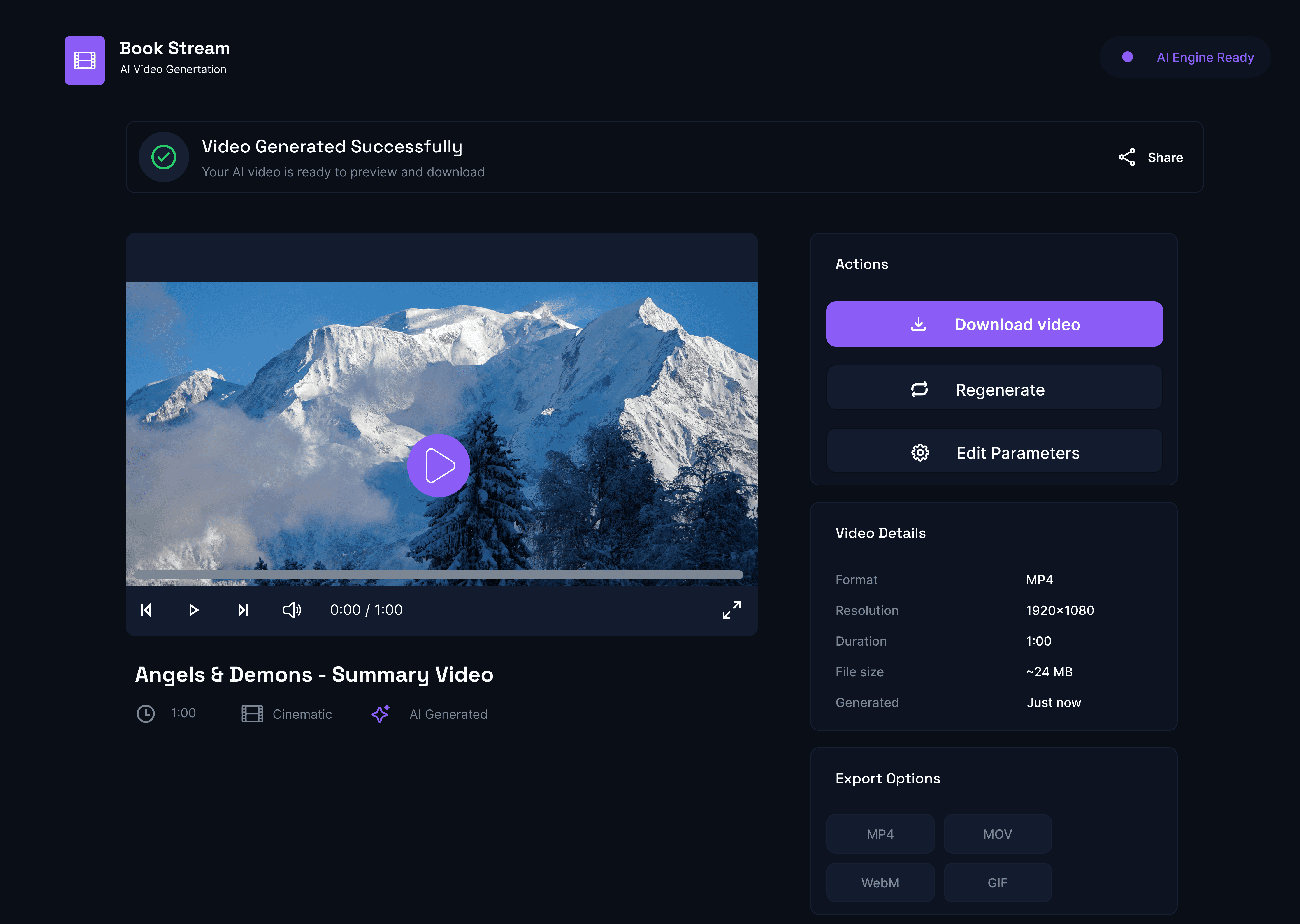Click the Duration label in Video Details
The image size is (1300, 924).
861,641
